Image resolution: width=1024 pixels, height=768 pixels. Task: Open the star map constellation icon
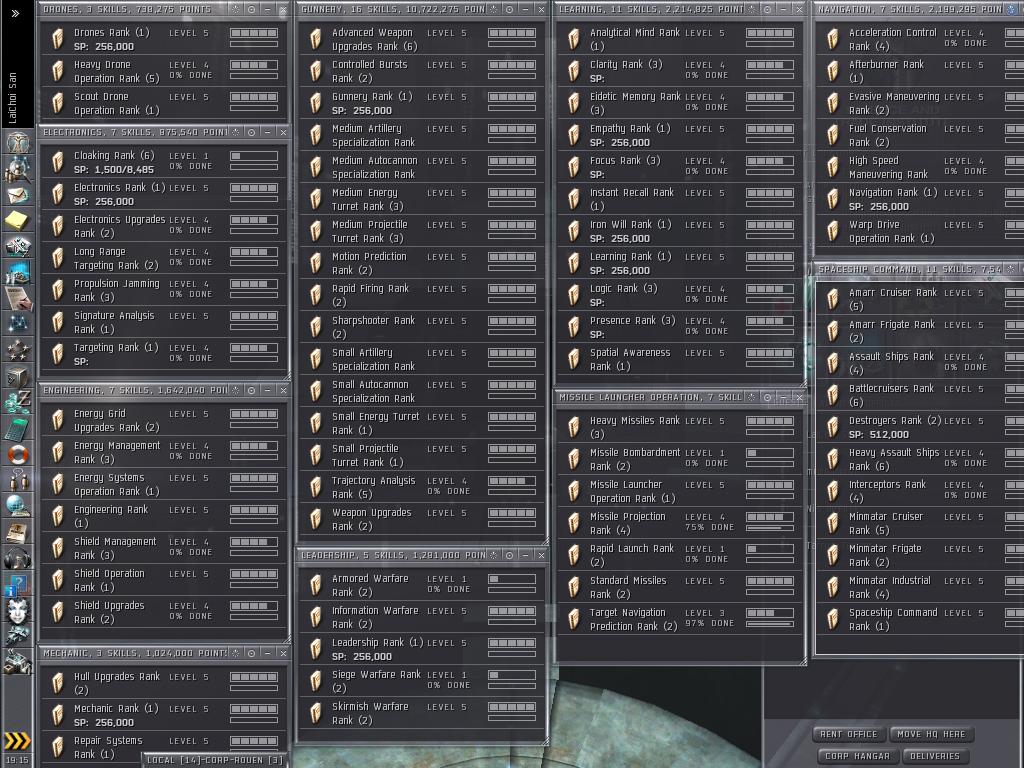(x=18, y=324)
